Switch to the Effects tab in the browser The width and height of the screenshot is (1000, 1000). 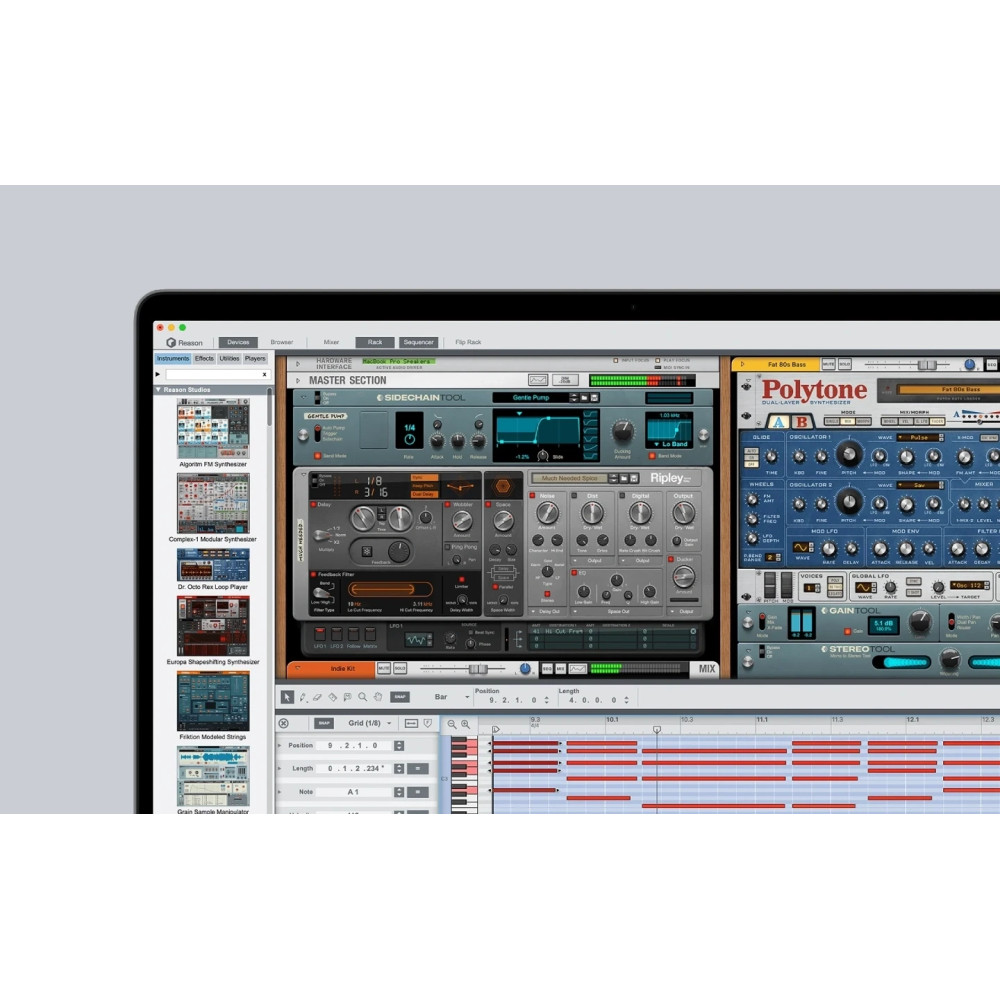coord(203,357)
